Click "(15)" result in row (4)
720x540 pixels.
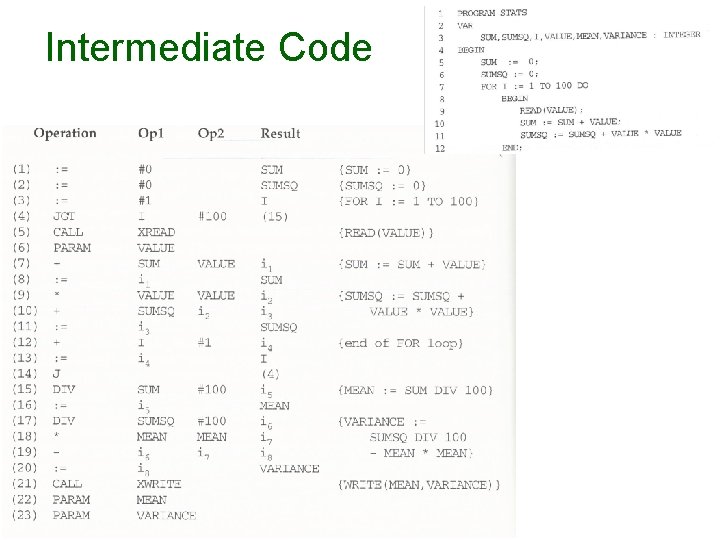(275, 217)
